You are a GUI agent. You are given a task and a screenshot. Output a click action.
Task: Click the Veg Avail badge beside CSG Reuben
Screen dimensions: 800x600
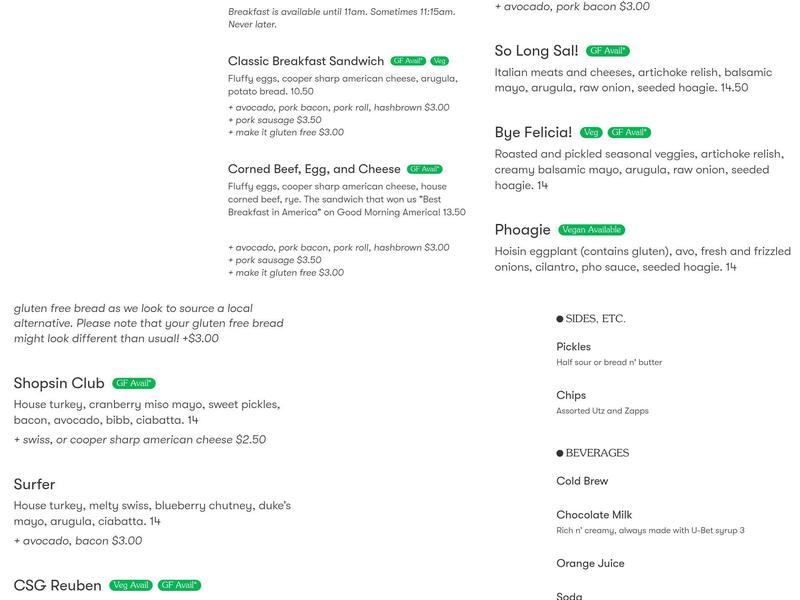[x=131, y=585]
